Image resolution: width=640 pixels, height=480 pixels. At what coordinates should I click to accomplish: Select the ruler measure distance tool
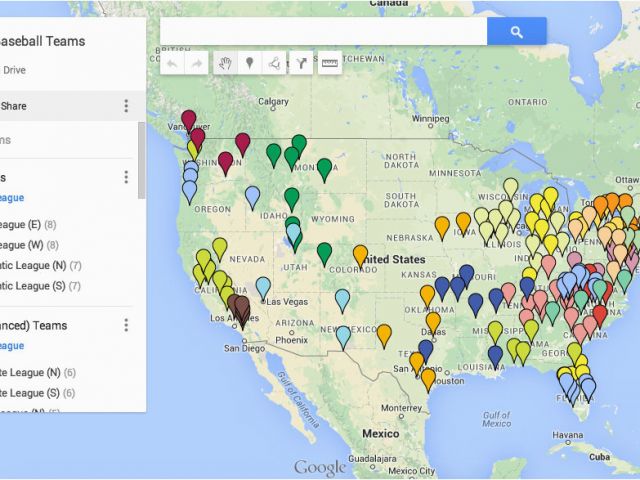pyautogui.click(x=329, y=63)
